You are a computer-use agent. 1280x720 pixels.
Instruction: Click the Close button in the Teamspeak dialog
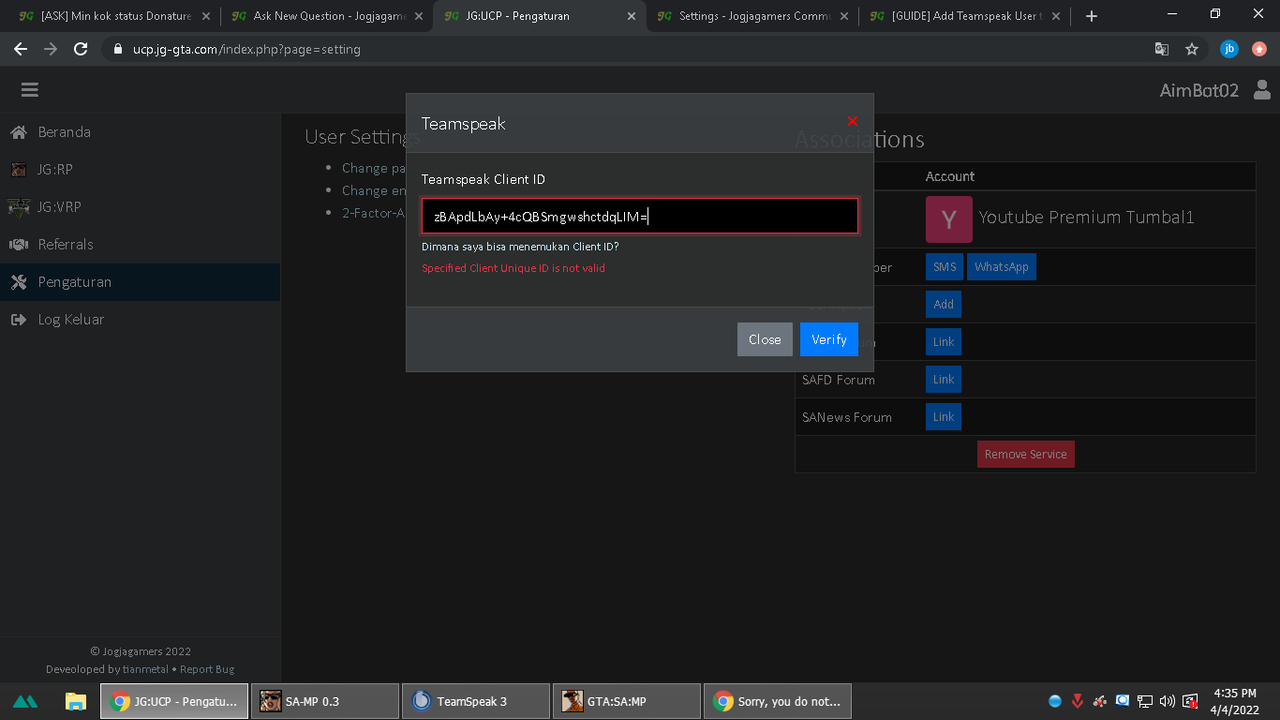coord(765,340)
